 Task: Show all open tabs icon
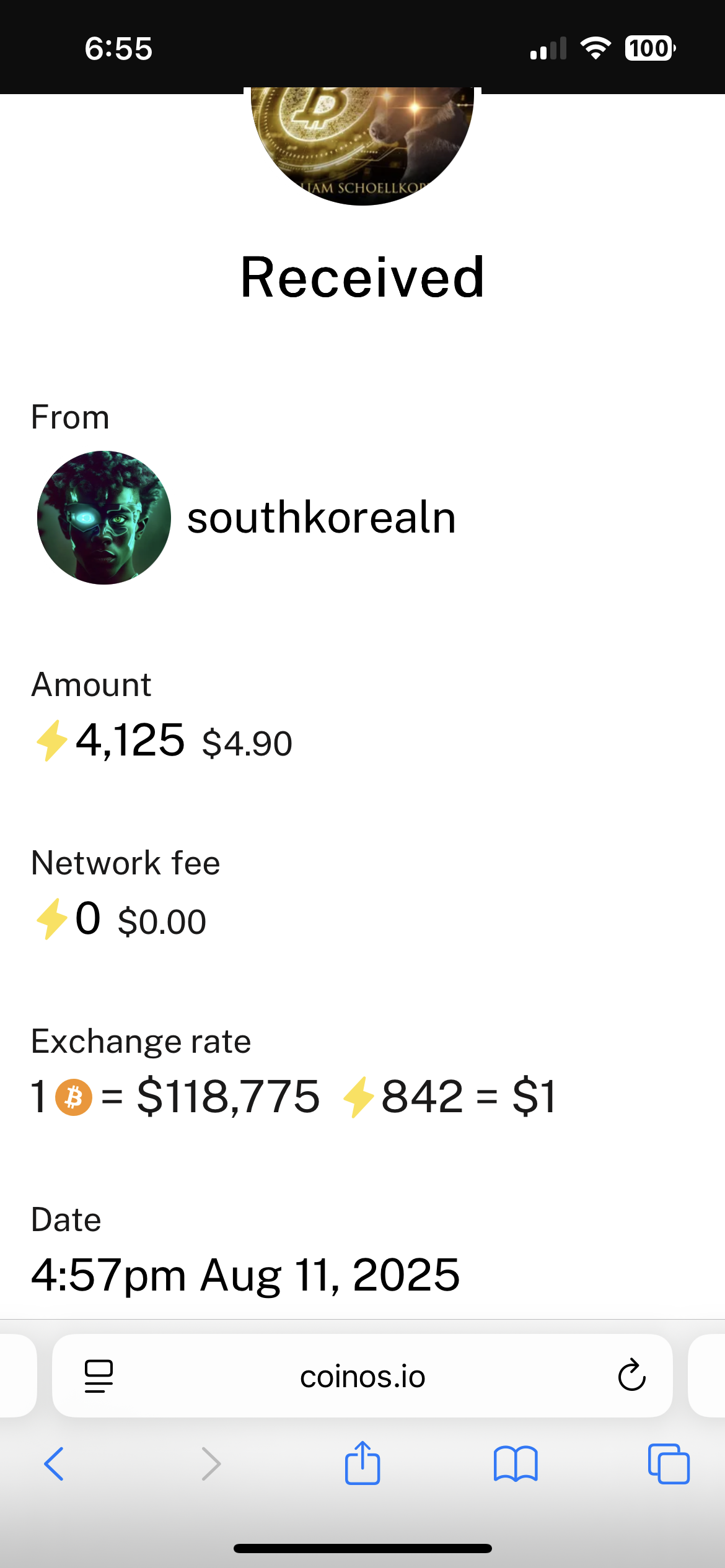pos(669,1464)
